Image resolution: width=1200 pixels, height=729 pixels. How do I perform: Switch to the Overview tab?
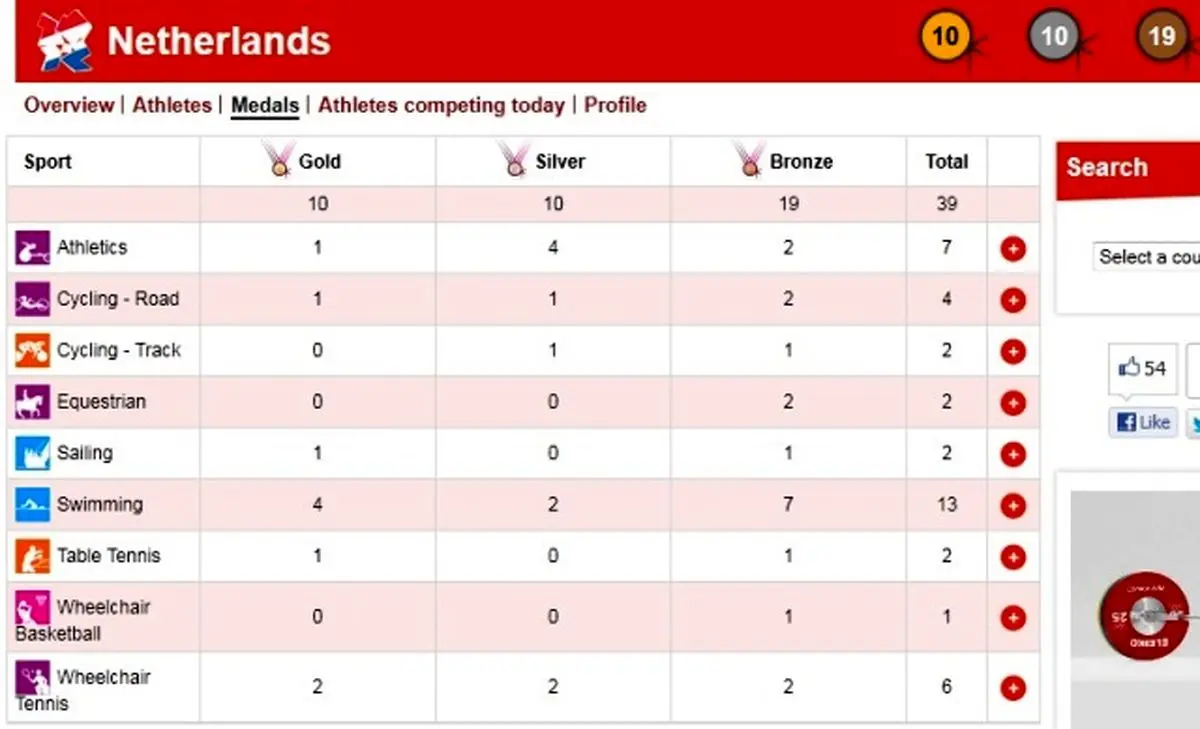click(x=69, y=105)
